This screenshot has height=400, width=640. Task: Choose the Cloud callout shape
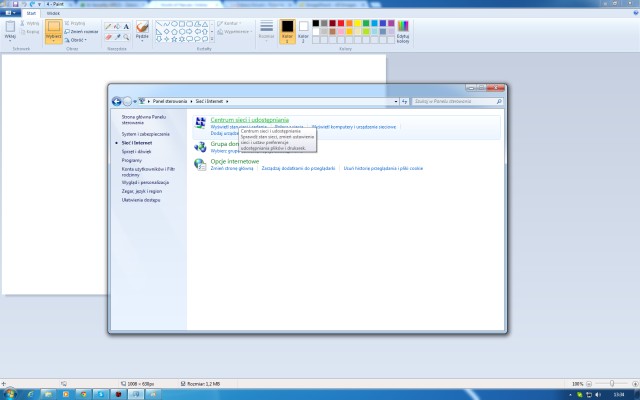click(x=205, y=39)
